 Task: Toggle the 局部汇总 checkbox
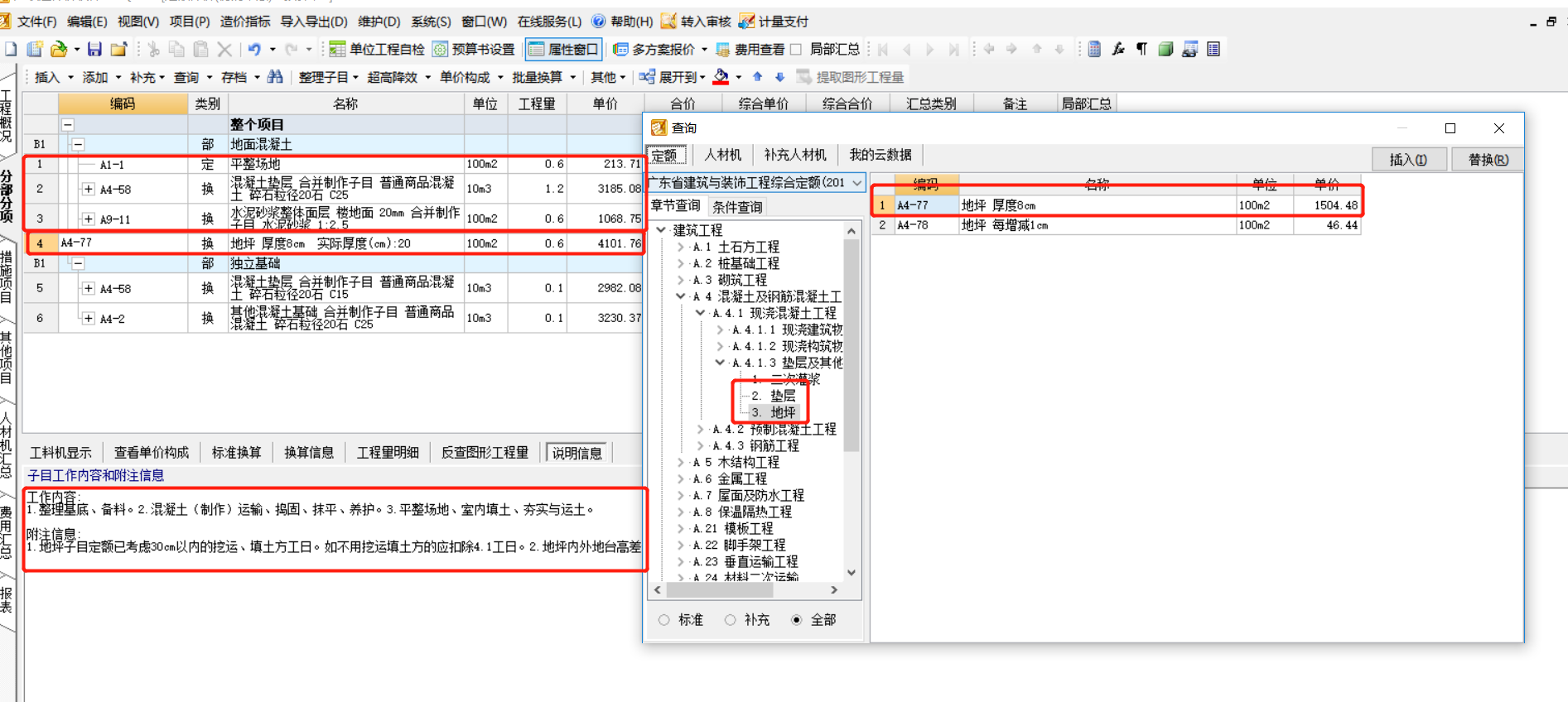797,50
